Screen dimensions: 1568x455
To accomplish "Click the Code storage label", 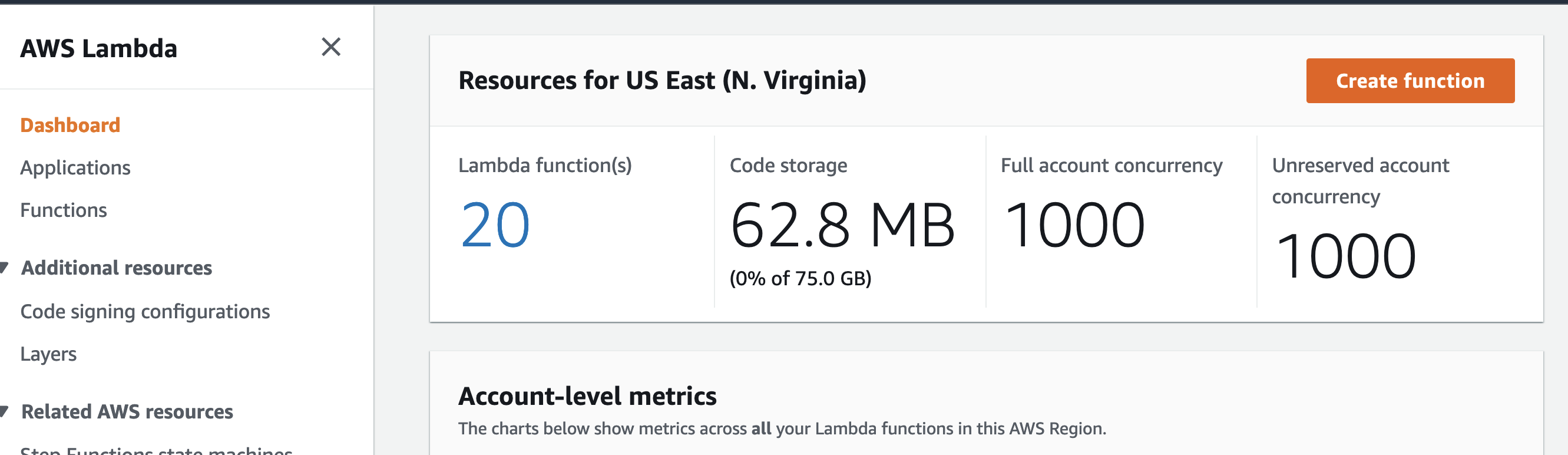I will pos(788,165).
